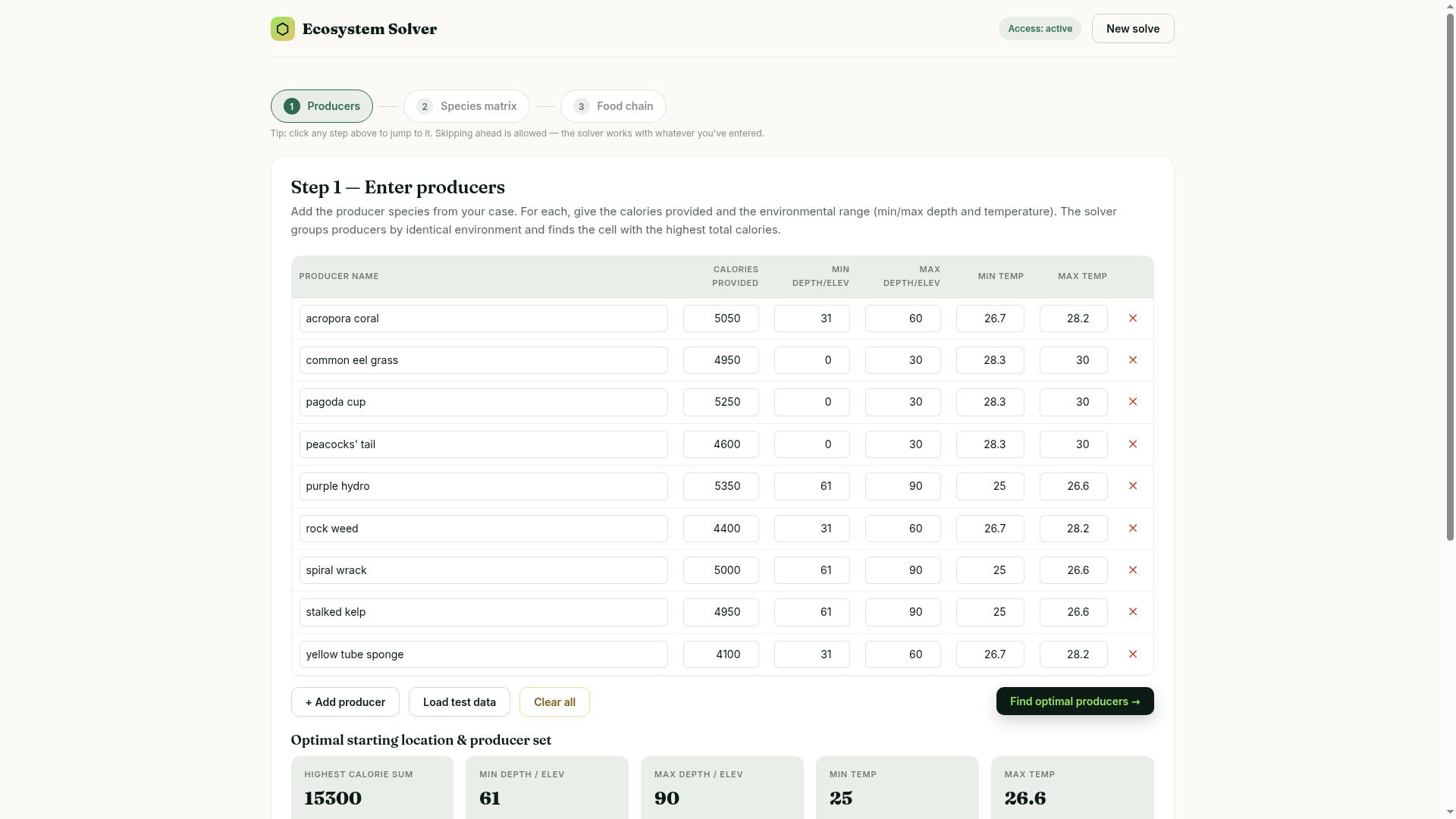Remove the yellow tube sponge row
This screenshot has height=819, width=1456.
coord(1132,654)
